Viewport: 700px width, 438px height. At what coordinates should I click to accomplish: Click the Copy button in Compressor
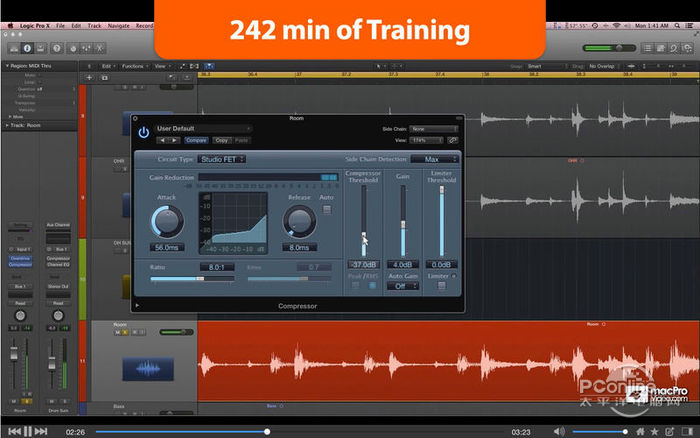coord(222,140)
